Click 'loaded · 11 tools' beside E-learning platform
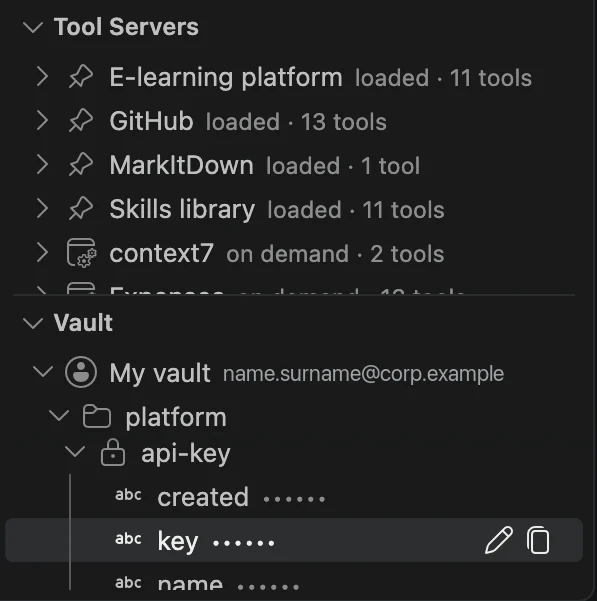Screen dimensions: 597x601 click(x=443, y=78)
